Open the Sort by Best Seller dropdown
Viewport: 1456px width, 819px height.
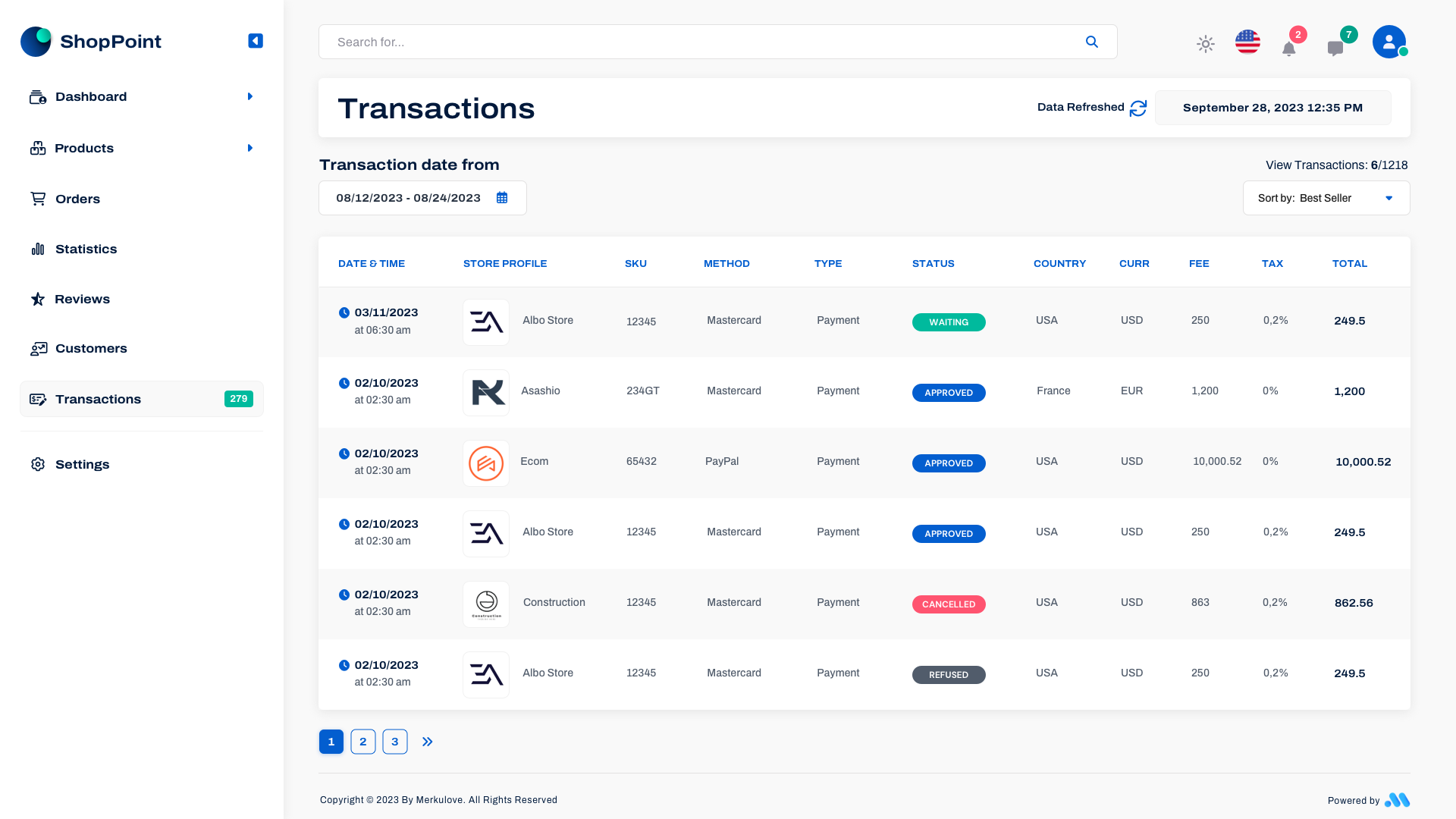pos(1326,198)
